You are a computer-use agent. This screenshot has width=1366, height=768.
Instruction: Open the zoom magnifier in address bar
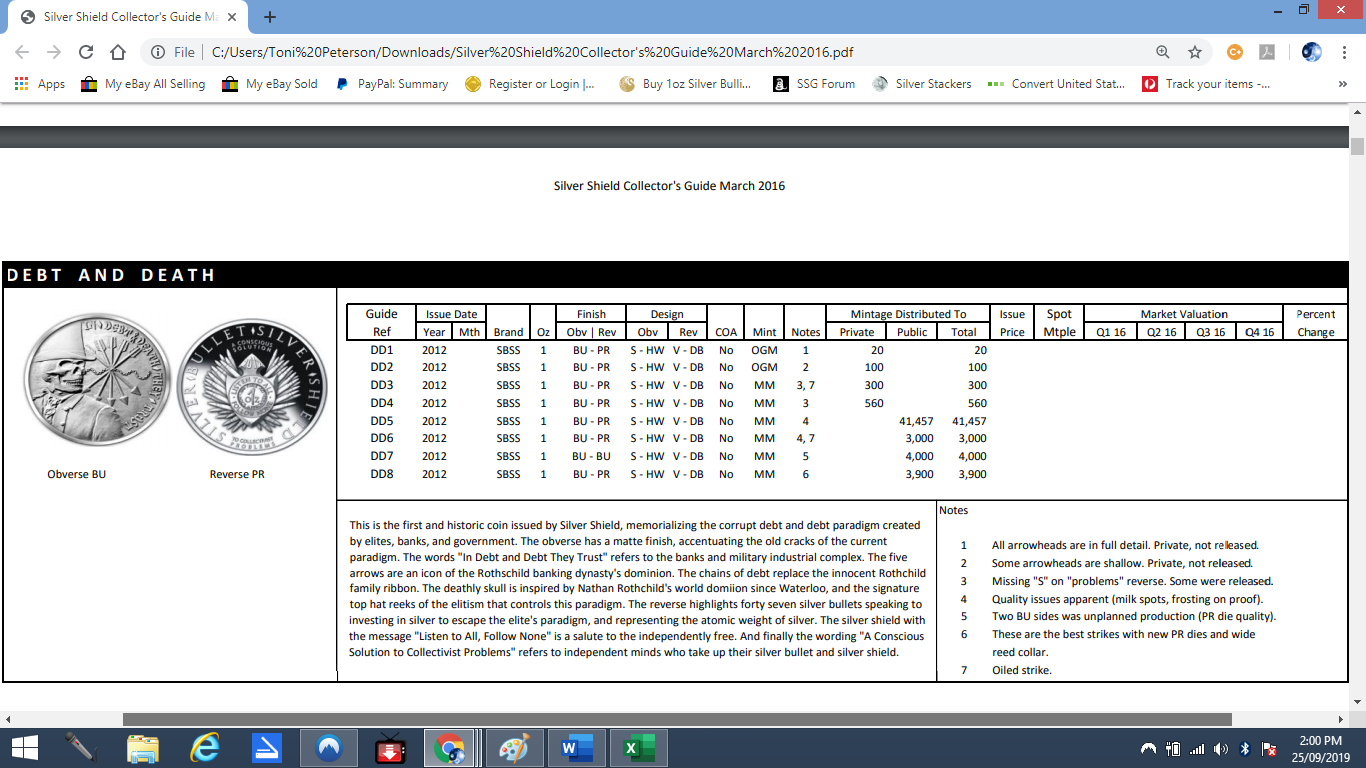(1162, 52)
